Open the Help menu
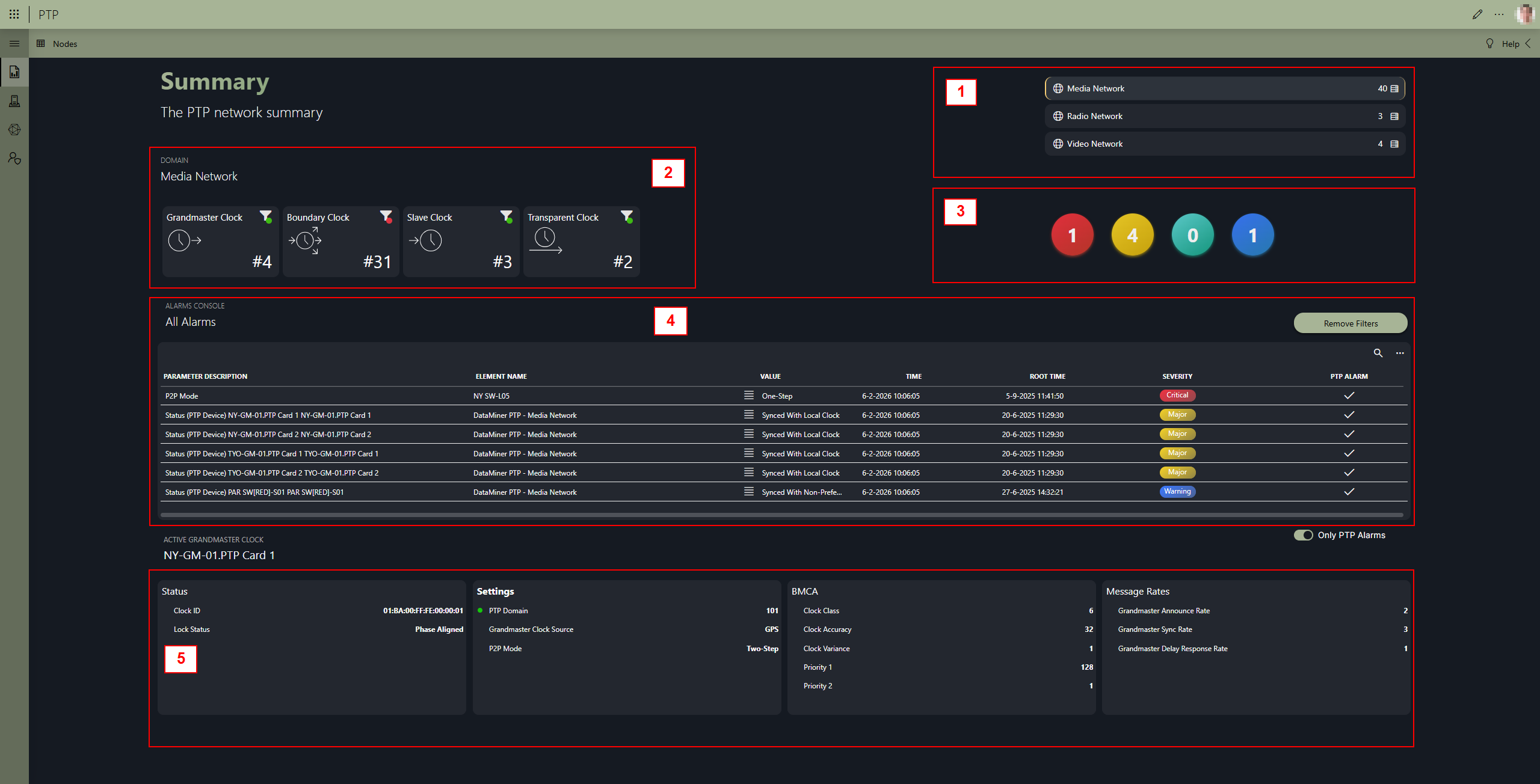 point(1510,43)
